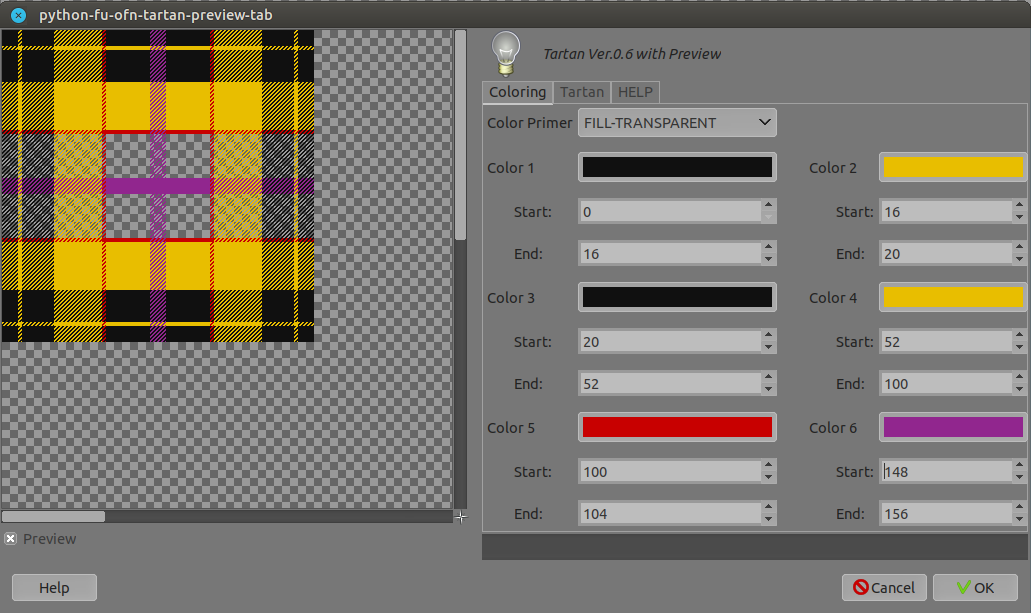Click the Color 6 End field

click(x=946, y=514)
